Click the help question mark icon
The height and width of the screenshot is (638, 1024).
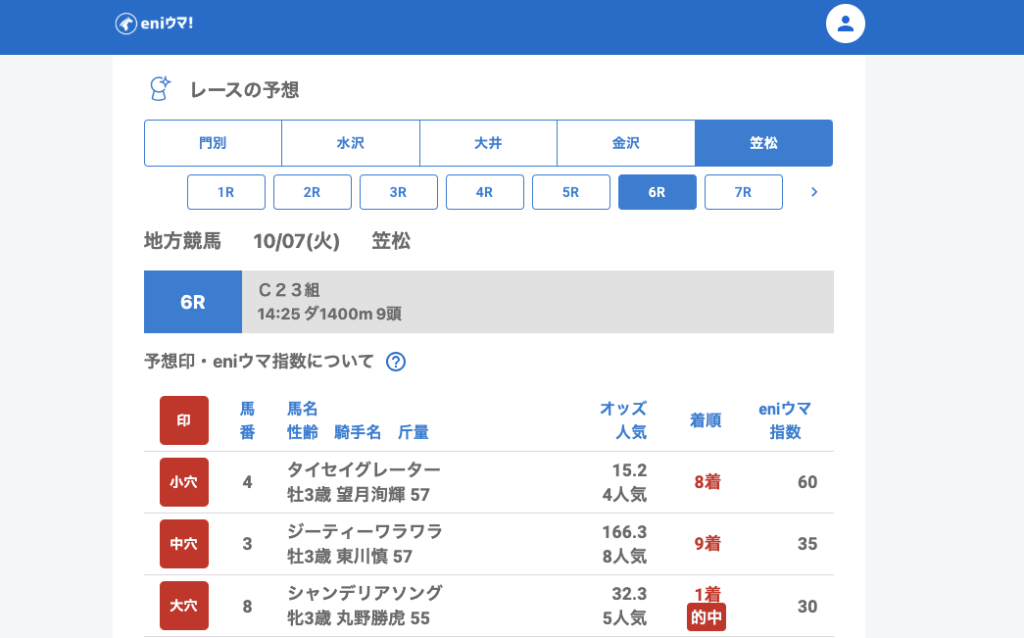(x=395, y=362)
